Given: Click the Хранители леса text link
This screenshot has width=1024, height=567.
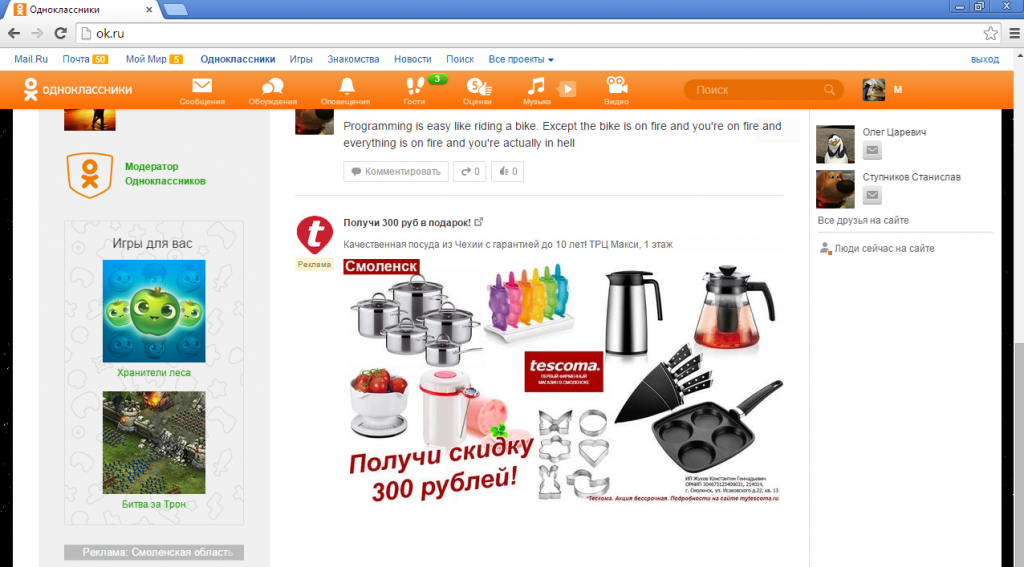Looking at the screenshot, I should point(153,372).
